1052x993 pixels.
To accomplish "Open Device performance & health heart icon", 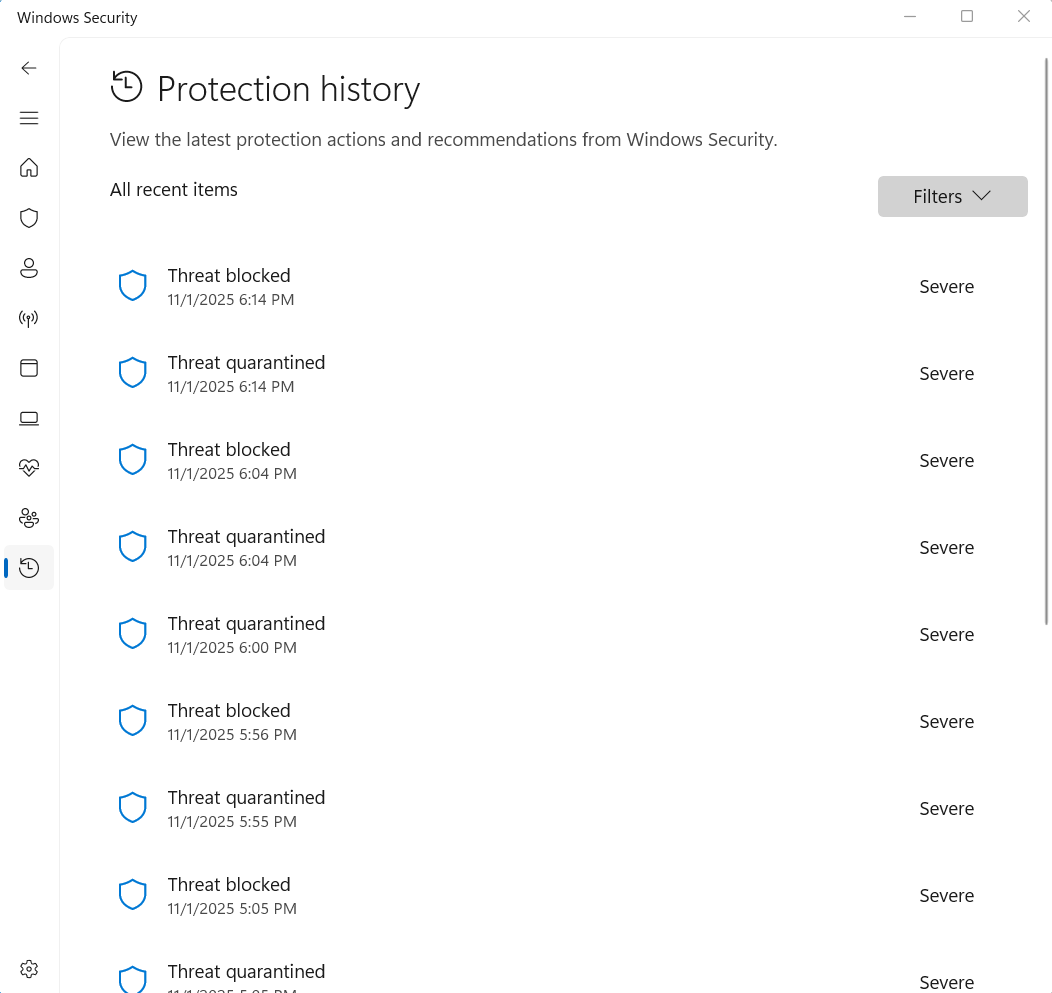I will pyautogui.click(x=29, y=467).
